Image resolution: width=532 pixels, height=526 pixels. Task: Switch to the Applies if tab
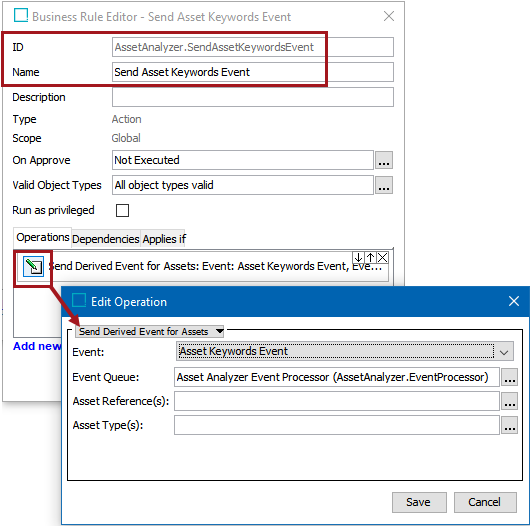pos(164,239)
